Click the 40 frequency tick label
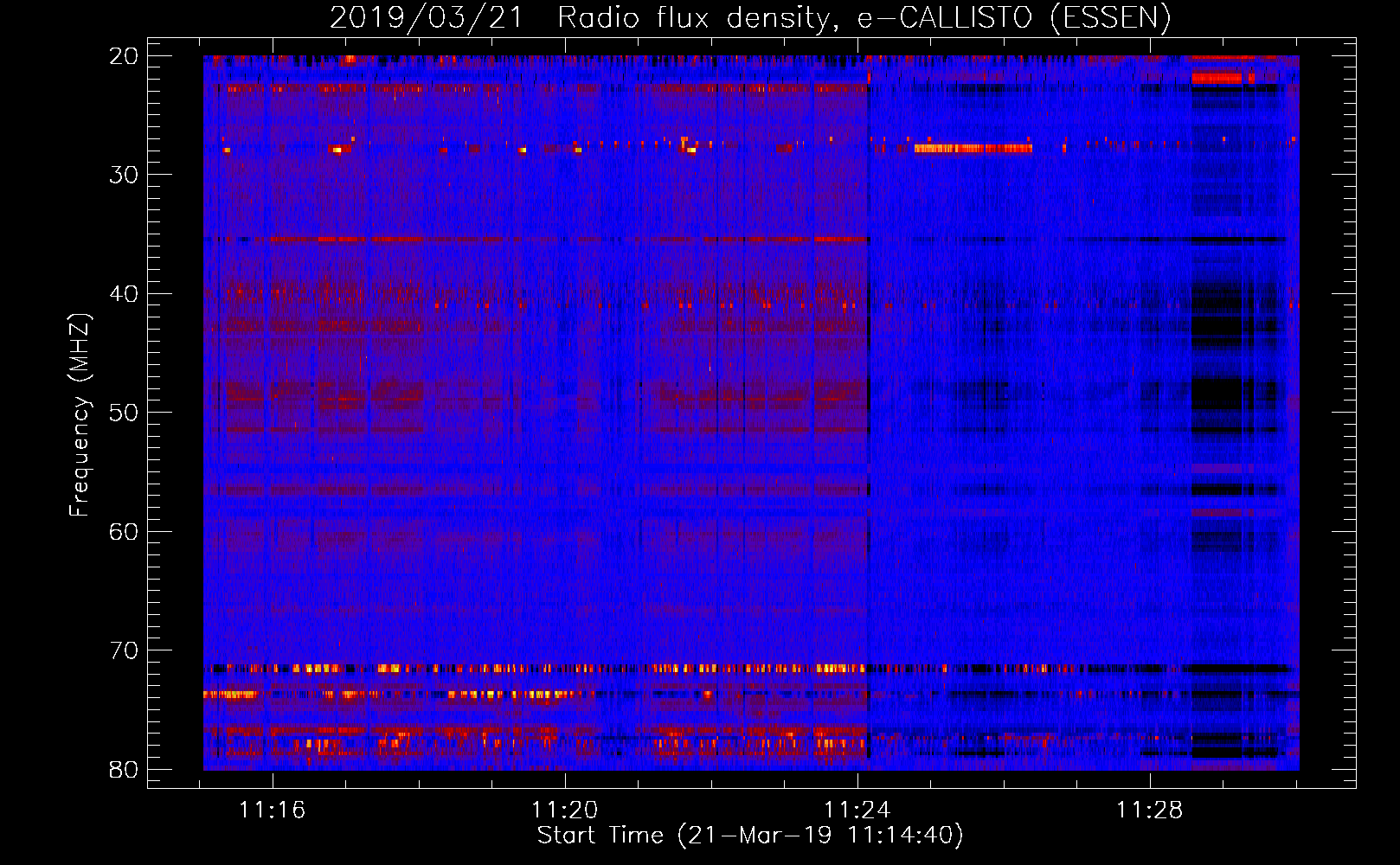1400x865 pixels. click(x=124, y=294)
